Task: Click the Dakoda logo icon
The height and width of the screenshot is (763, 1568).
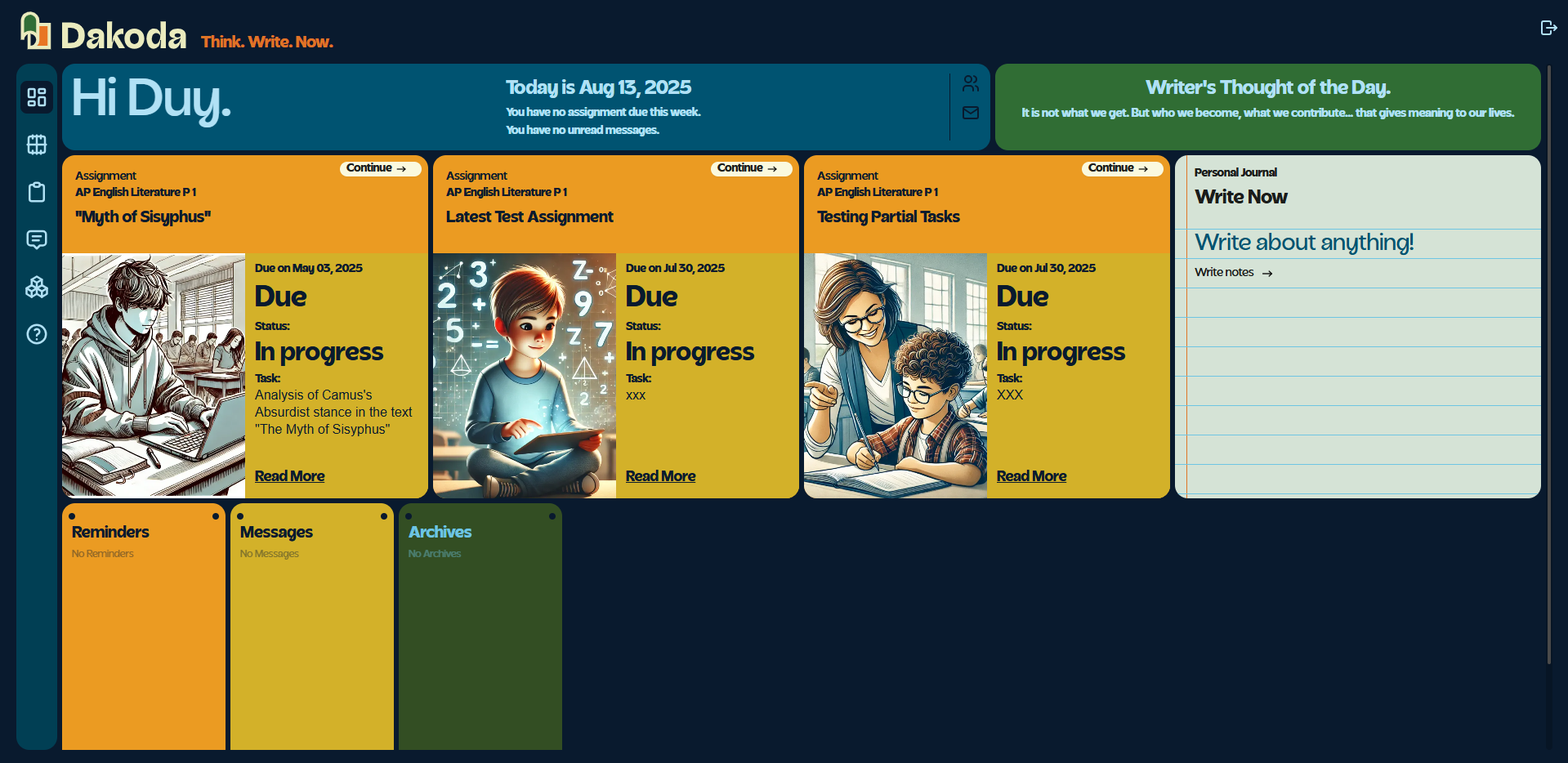Action: tap(35, 31)
